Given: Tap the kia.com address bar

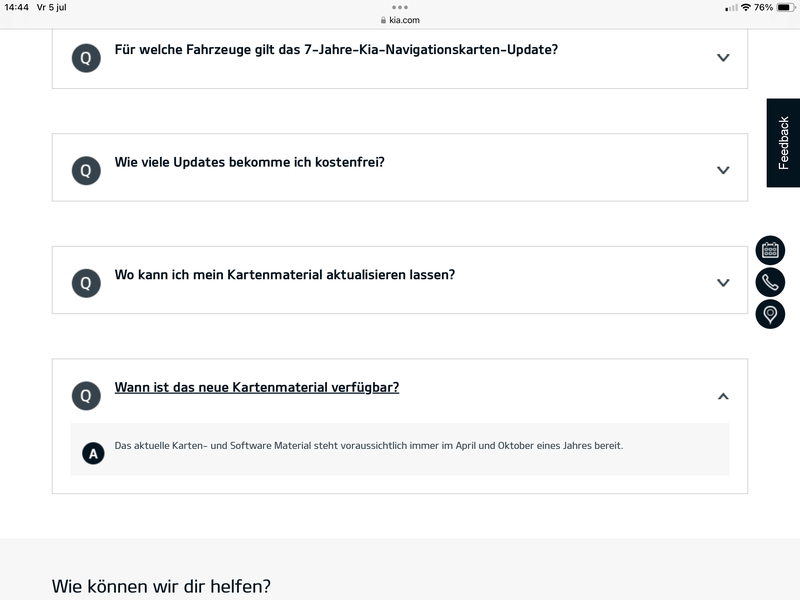Looking at the screenshot, I should [400, 20].
